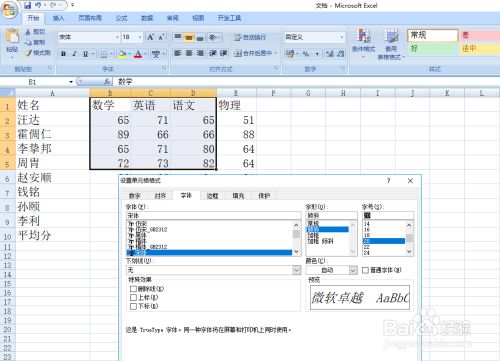
Task: Center text horizontally in ribbon
Action: (189, 53)
